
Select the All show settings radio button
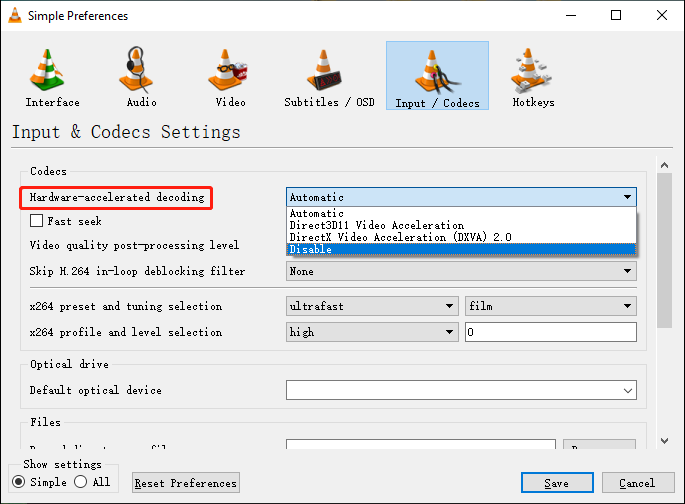coord(80,482)
